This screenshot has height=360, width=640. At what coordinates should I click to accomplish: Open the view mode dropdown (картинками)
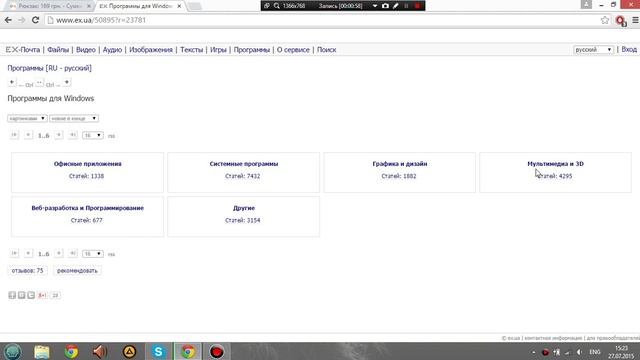(x=27, y=118)
